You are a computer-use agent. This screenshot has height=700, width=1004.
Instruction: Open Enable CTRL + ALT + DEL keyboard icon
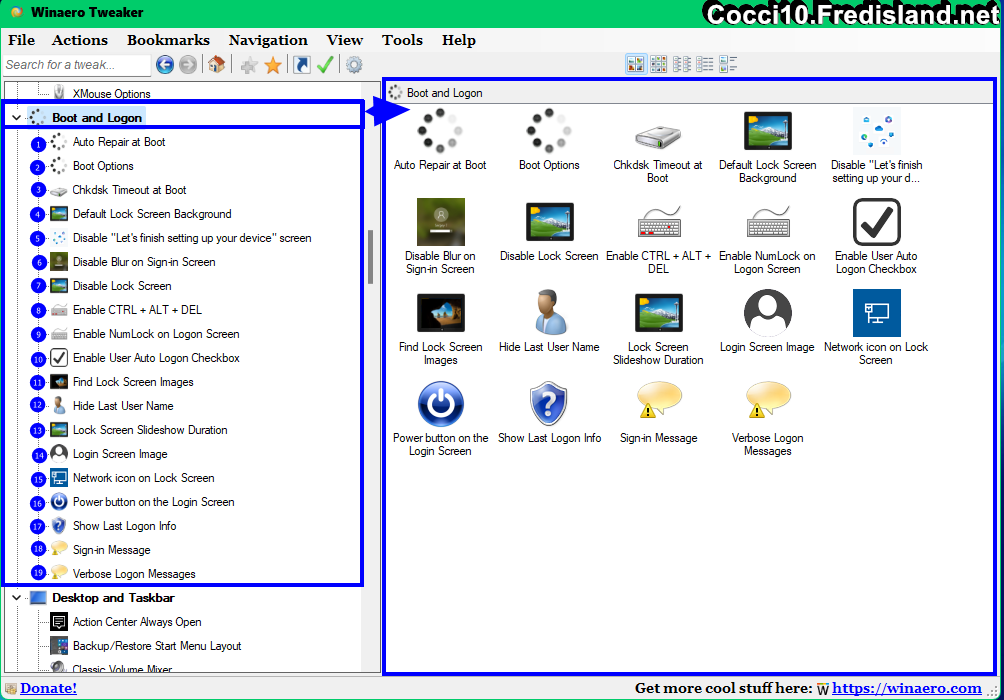click(658, 222)
